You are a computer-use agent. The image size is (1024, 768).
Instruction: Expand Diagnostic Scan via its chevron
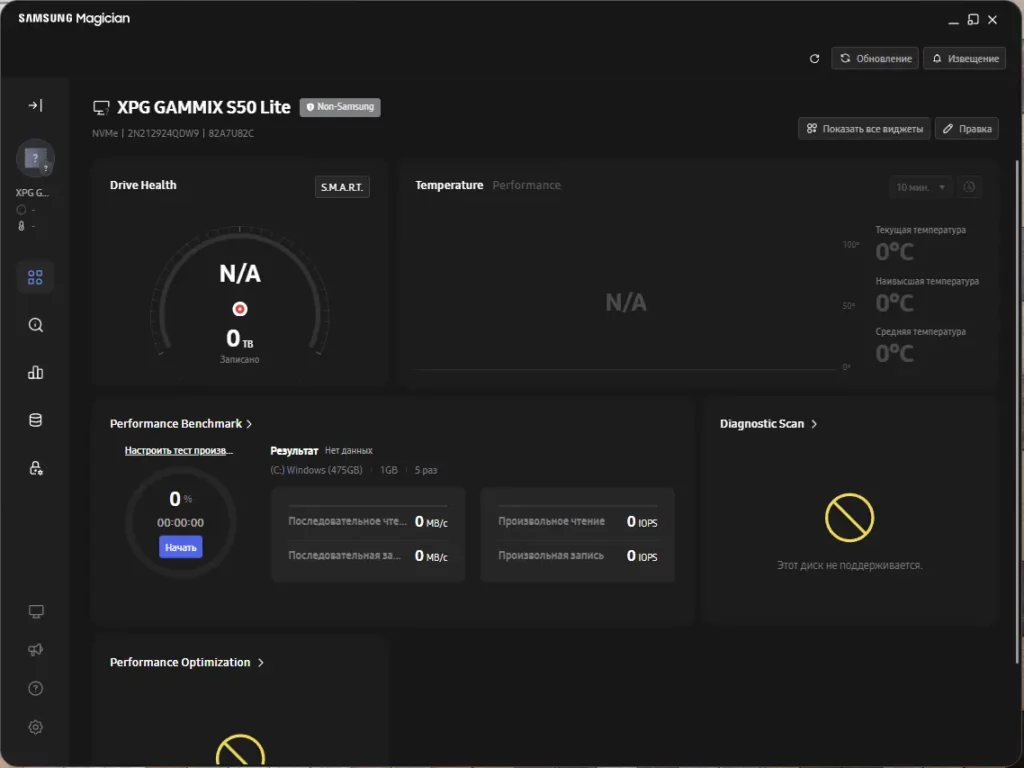814,424
